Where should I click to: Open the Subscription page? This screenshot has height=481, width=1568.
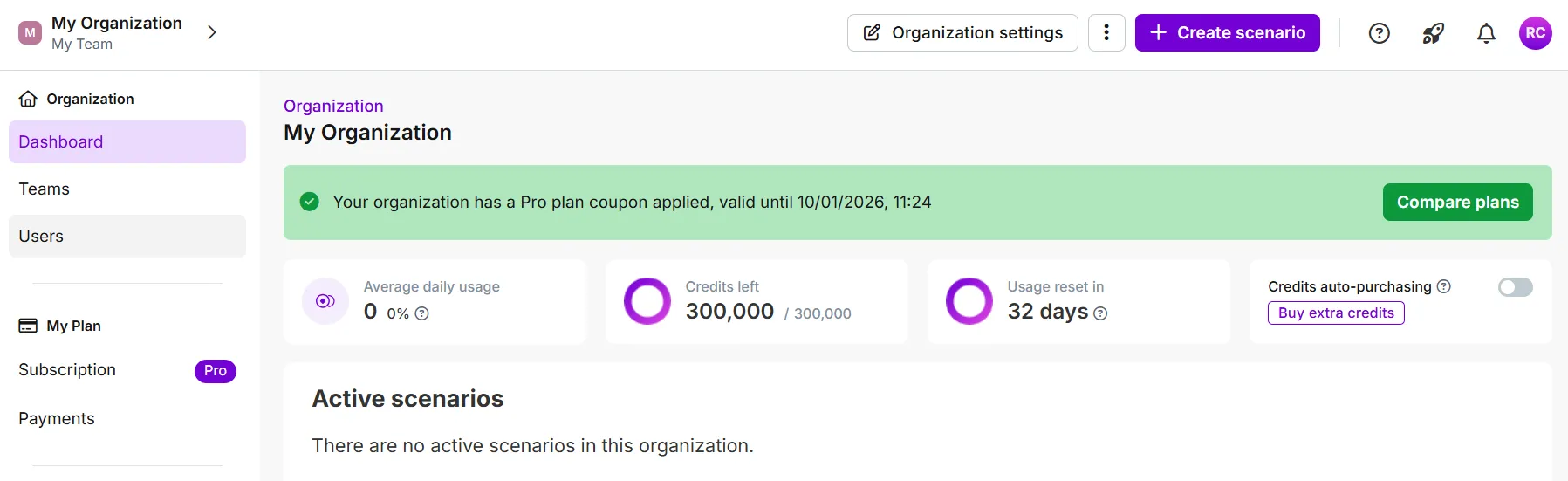coord(67,370)
